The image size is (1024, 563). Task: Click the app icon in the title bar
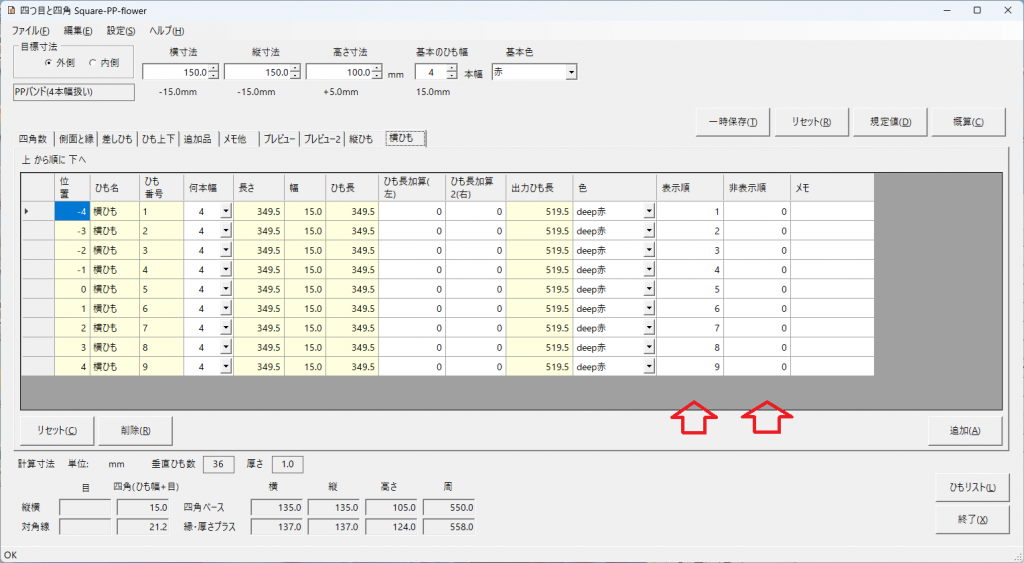coord(11,10)
